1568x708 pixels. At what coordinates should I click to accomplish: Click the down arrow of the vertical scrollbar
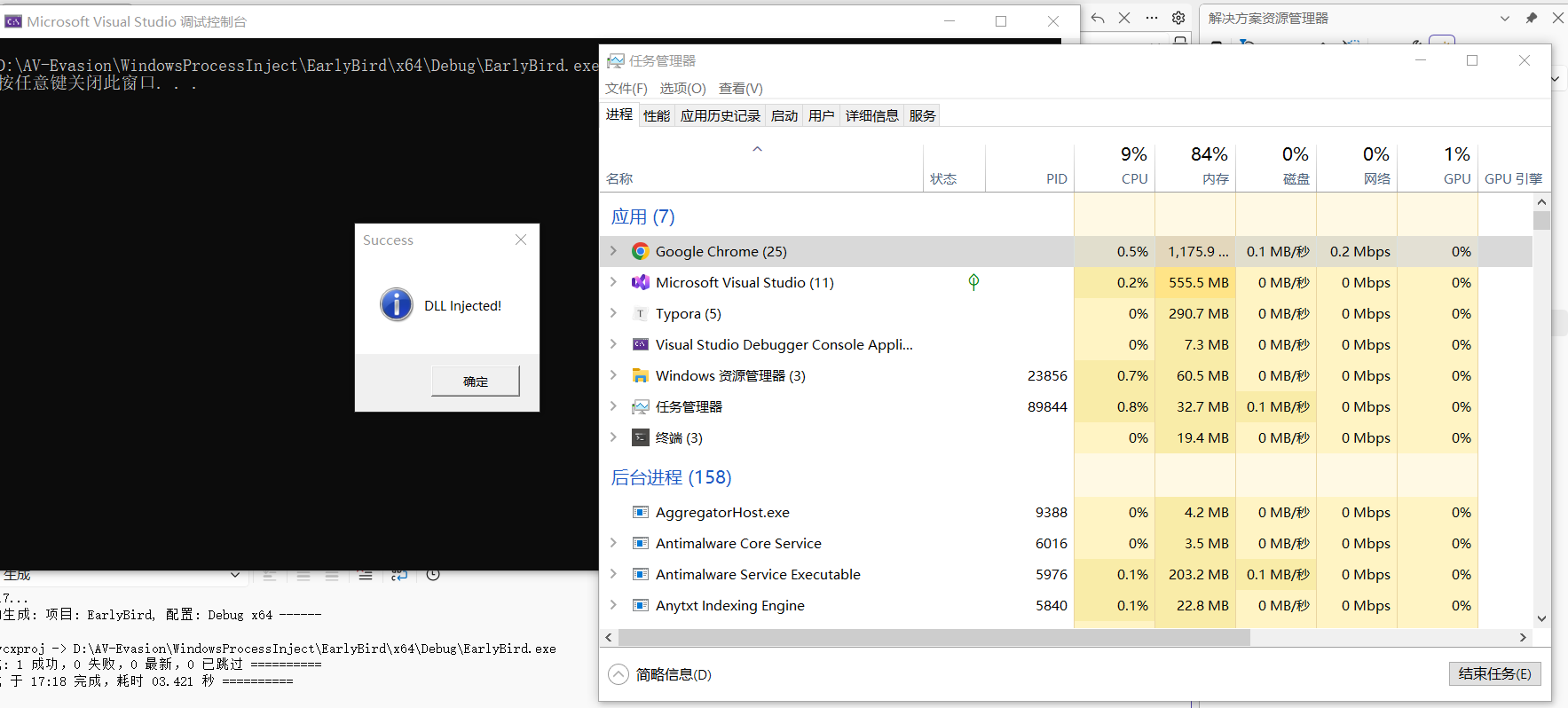click(1542, 619)
